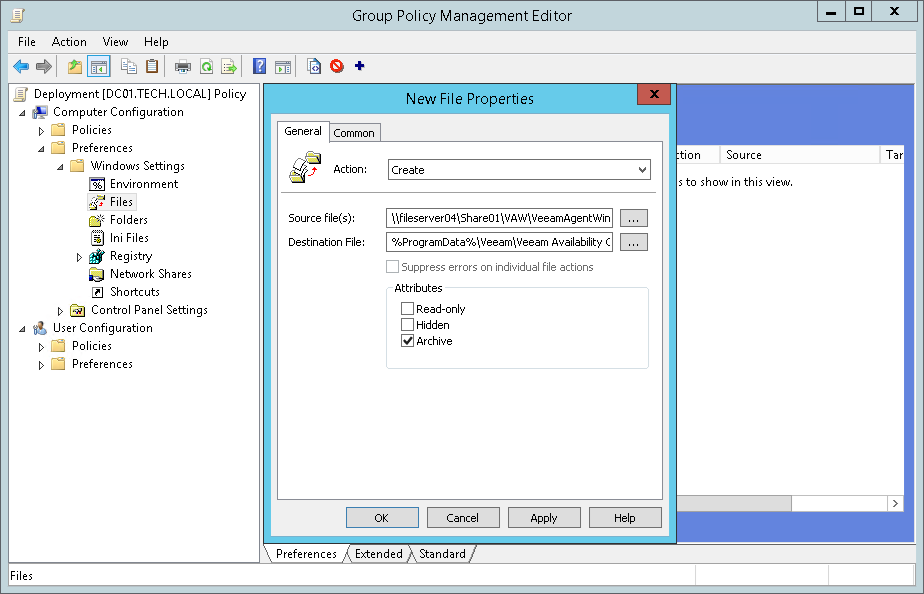
Task: Switch to the Common tab
Action: [x=354, y=132]
